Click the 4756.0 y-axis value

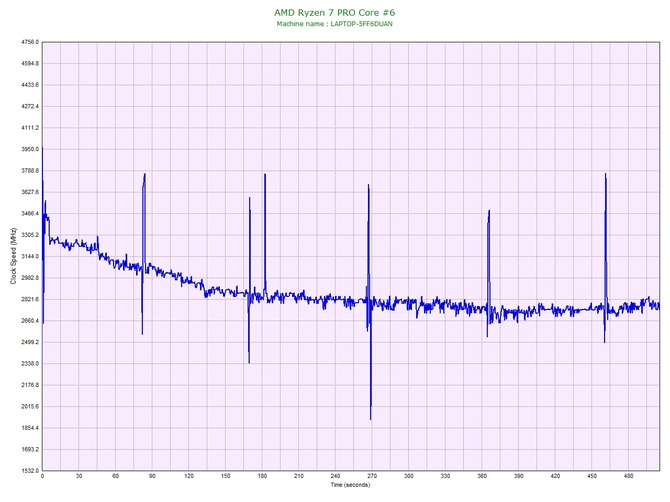tap(30, 42)
